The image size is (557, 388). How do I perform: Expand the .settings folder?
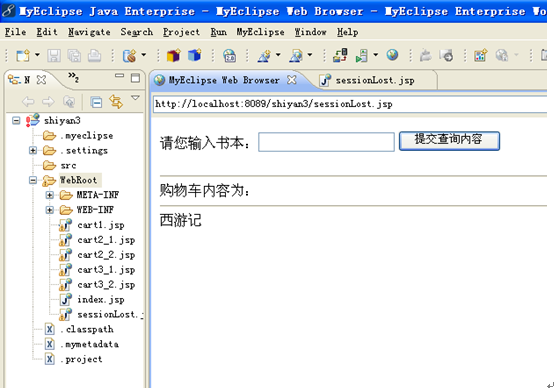33,151
